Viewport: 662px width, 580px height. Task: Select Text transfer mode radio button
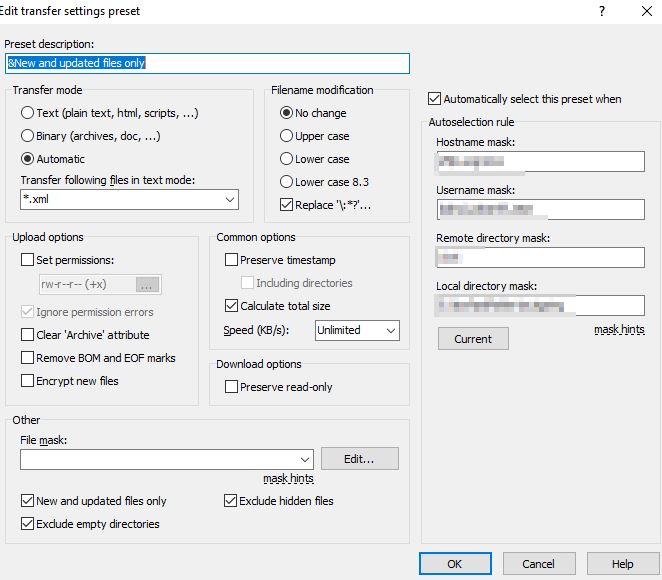click(28, 113)
